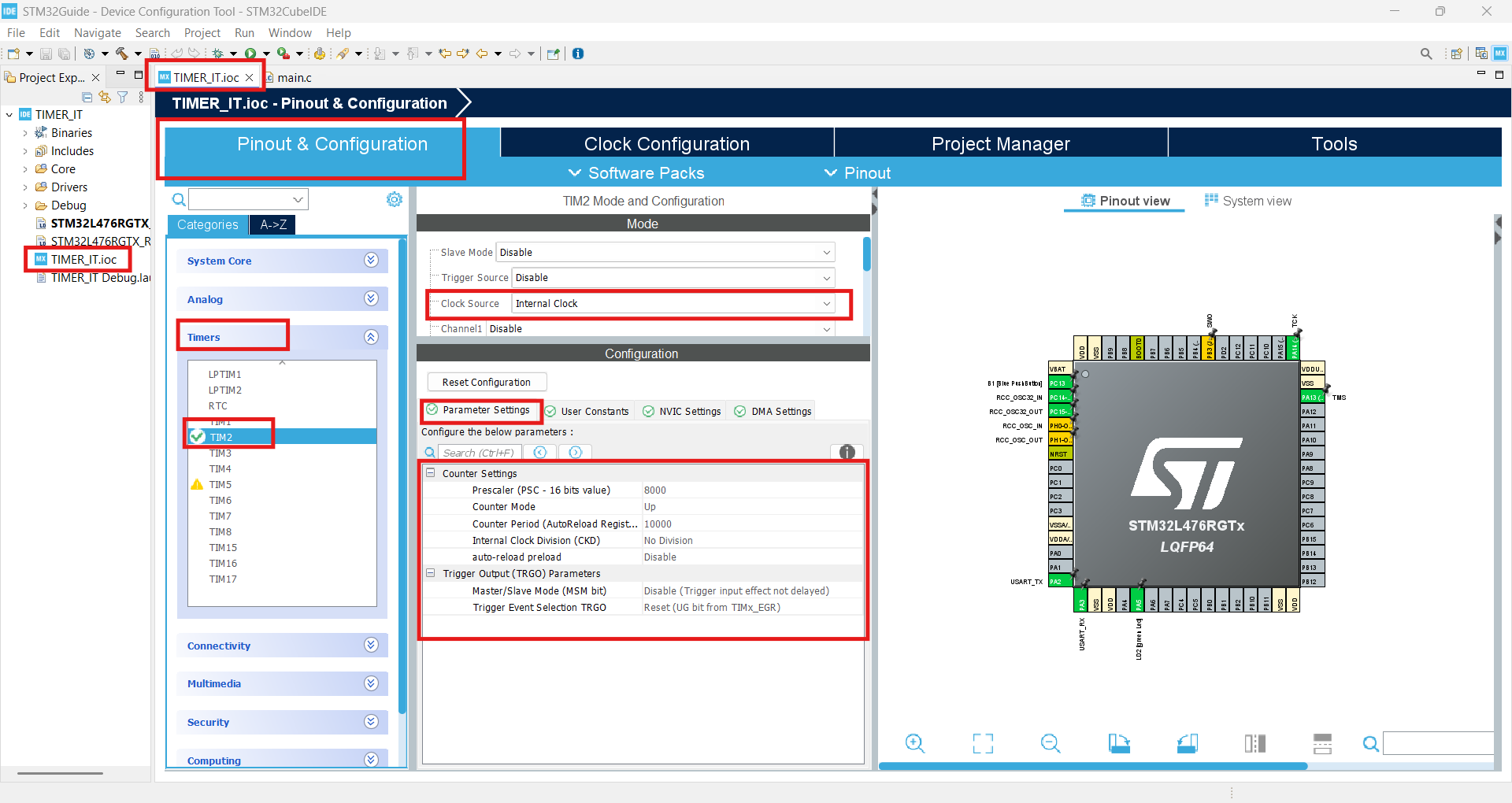This screenshot has height=803, width=1512.
Task: Expand the Analog category
Action: point(372,298)
